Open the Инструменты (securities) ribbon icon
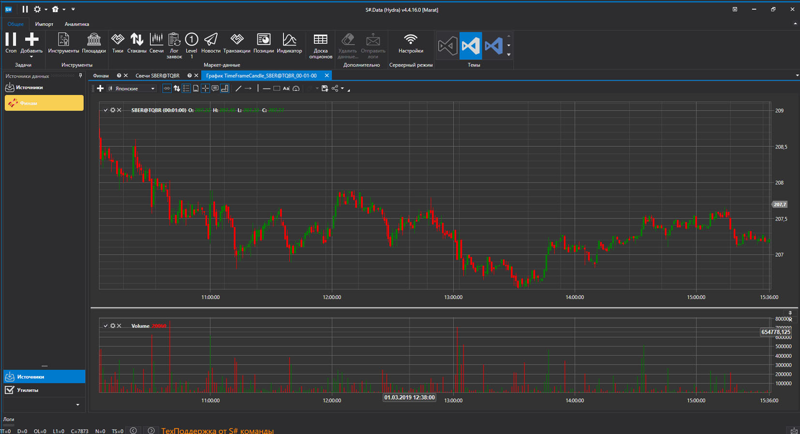800x434 pixels. 63,42
